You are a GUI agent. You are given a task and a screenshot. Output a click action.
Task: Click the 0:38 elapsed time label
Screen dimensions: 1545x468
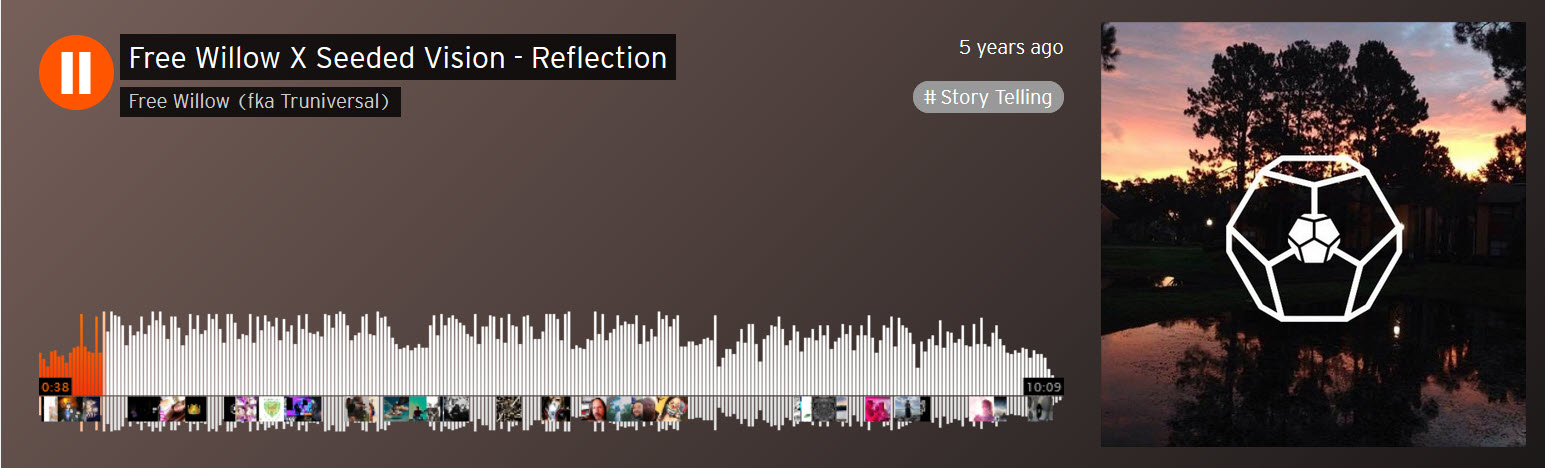point(56,387)
